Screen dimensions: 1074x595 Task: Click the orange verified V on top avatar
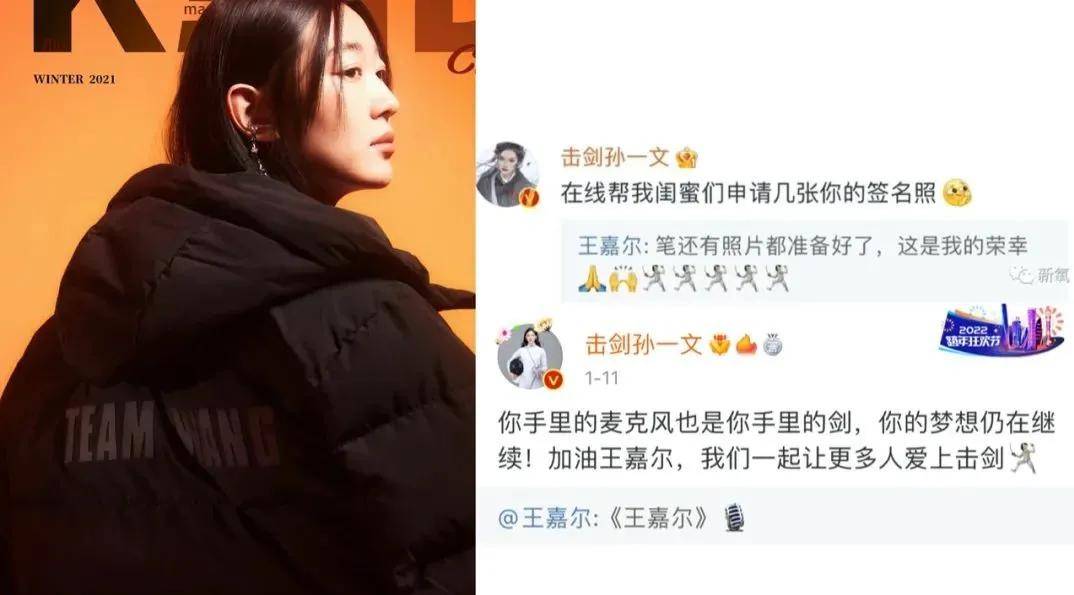528,197
